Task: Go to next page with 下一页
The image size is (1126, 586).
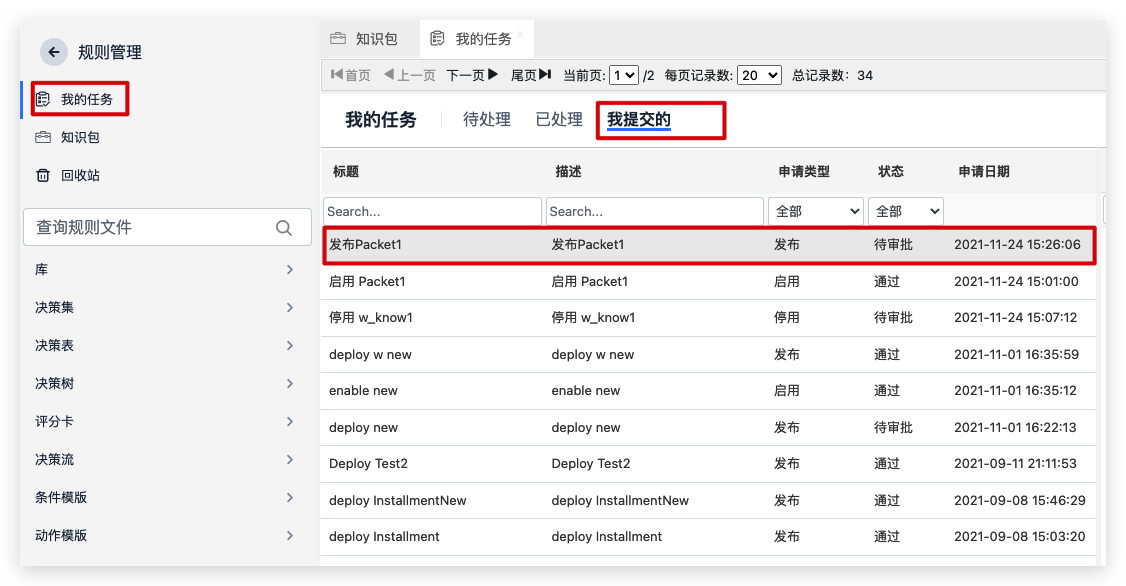Action: [x=472, y=75]
